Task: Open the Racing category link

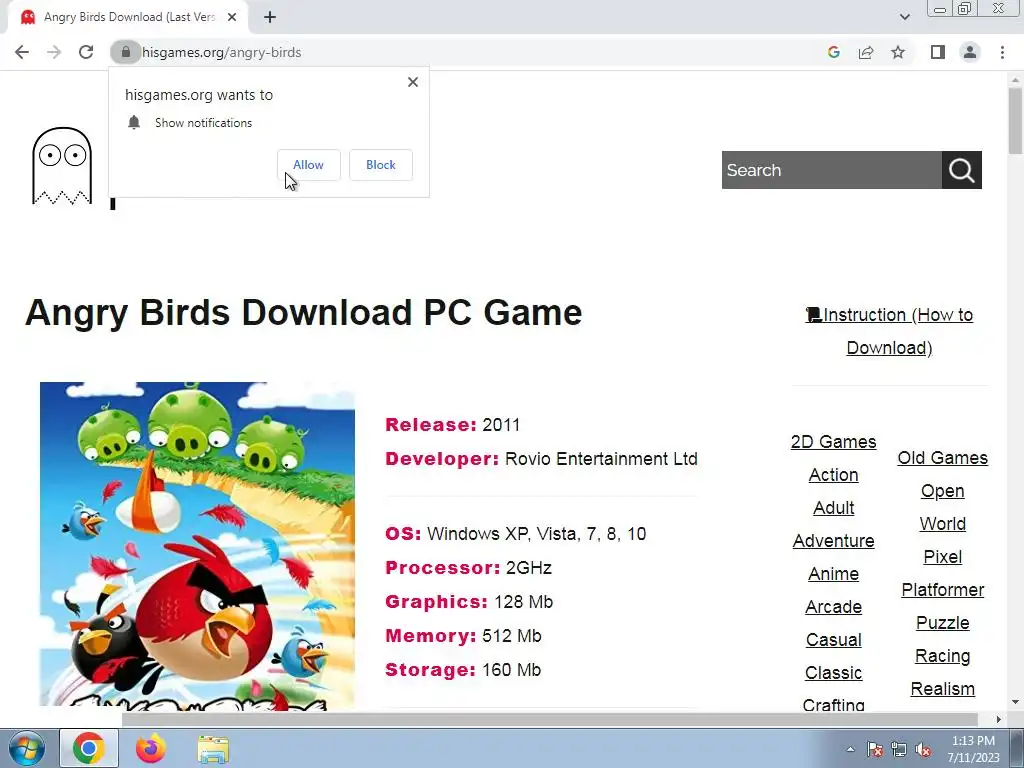Action: point(942,656)
